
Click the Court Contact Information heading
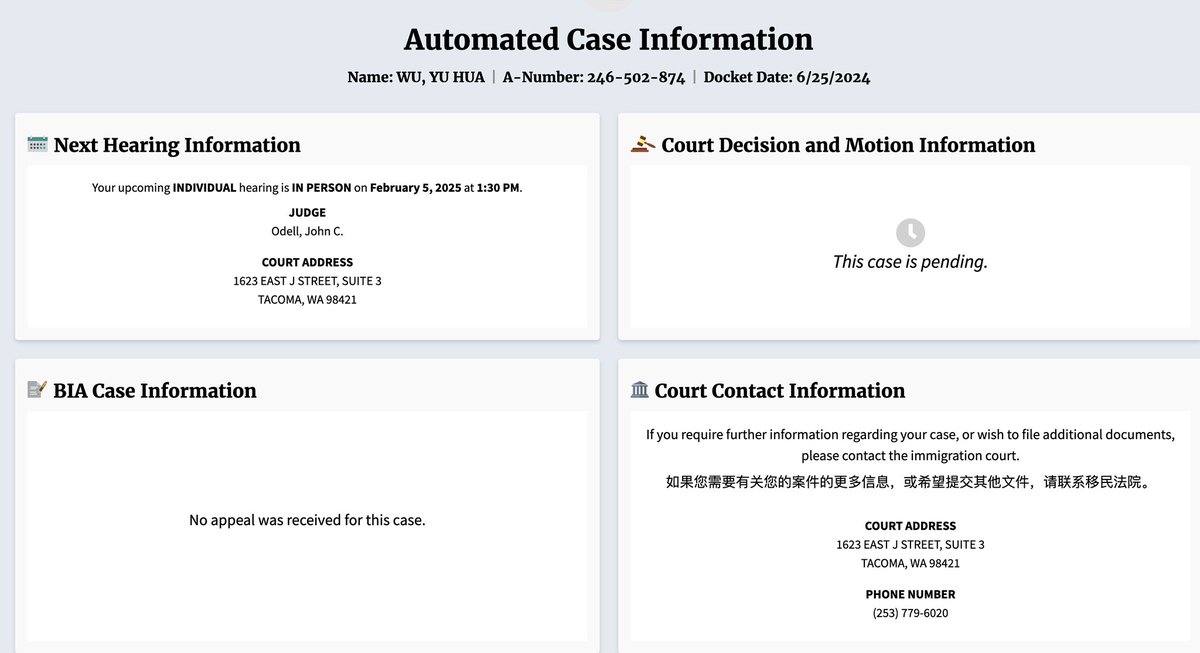[780, 390]
